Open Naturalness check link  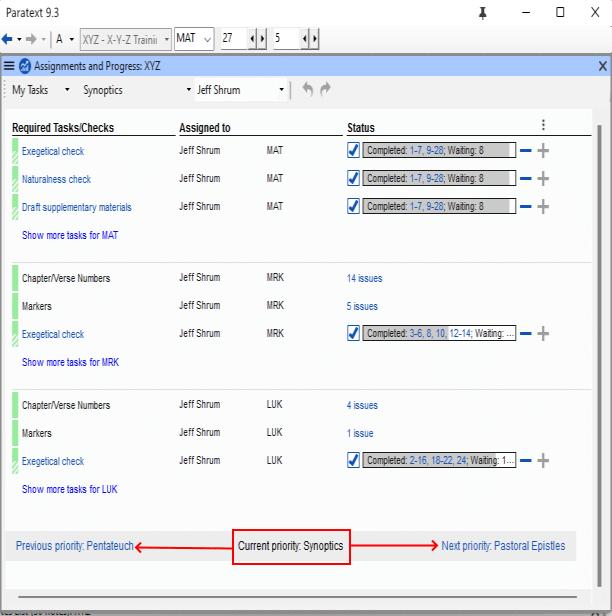56,179
